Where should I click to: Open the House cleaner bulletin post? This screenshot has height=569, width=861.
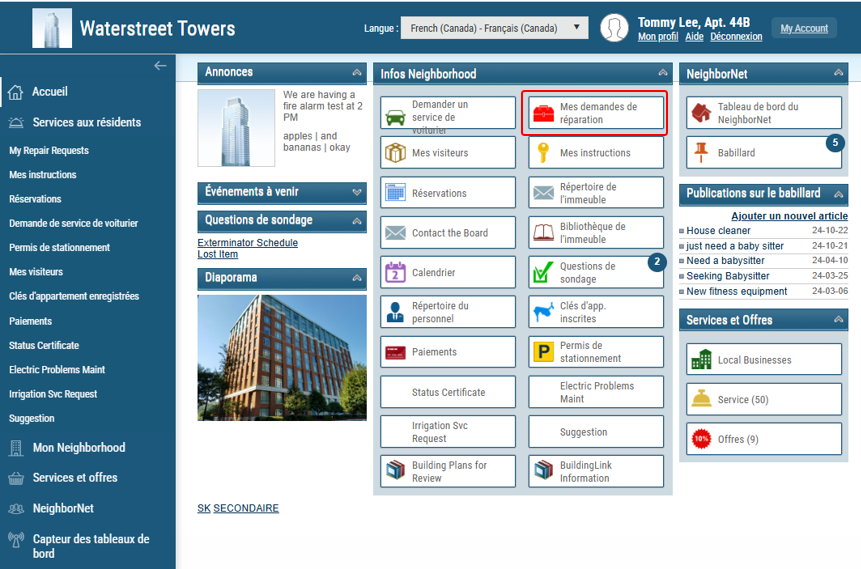(x=718, y=231)
